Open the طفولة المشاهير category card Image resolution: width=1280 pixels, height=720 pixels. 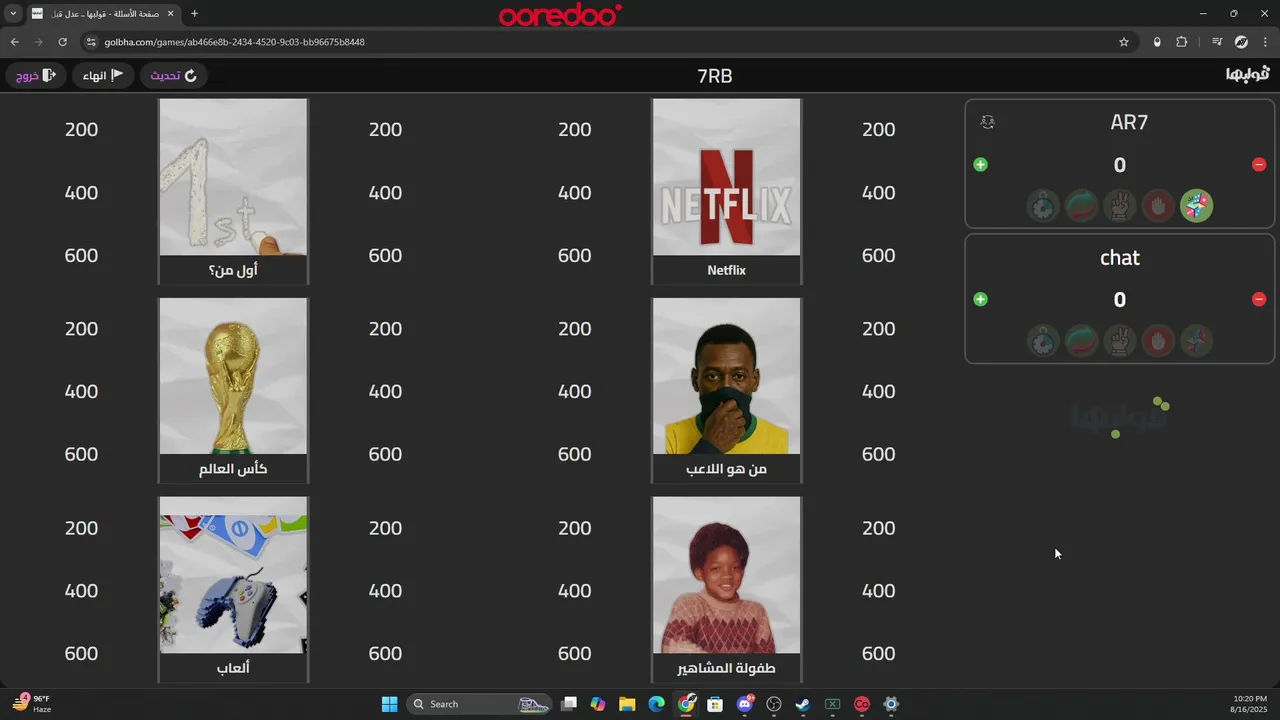[727, 589]
